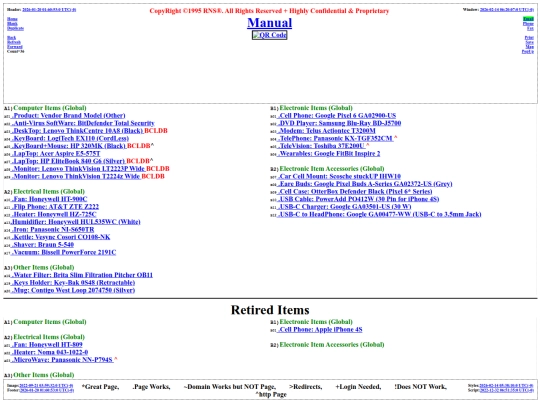Image resolution: width=540 pixels, height=405 pixels.
Task: Open Anti-Virus SoftWare: BitDefender Total Security
Action: pos(83,123)
